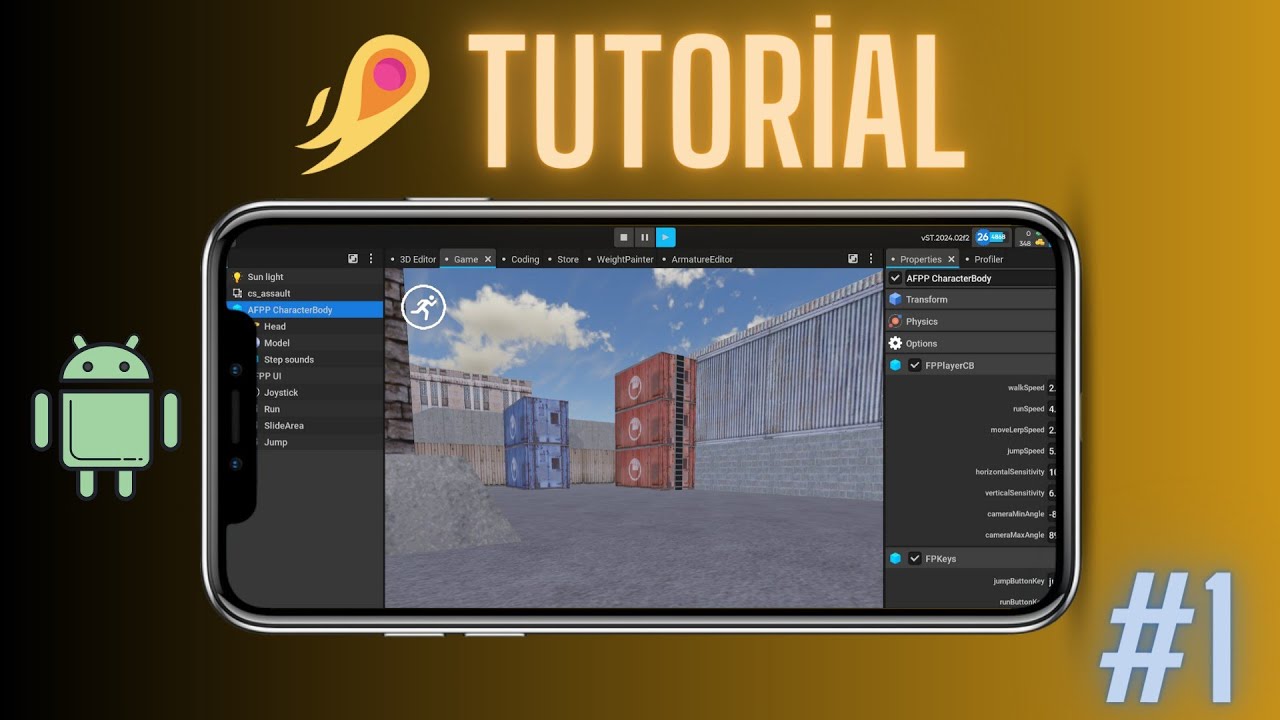1280x720 pixels.
Task: Expand the Options section
Action: [970, 343]
